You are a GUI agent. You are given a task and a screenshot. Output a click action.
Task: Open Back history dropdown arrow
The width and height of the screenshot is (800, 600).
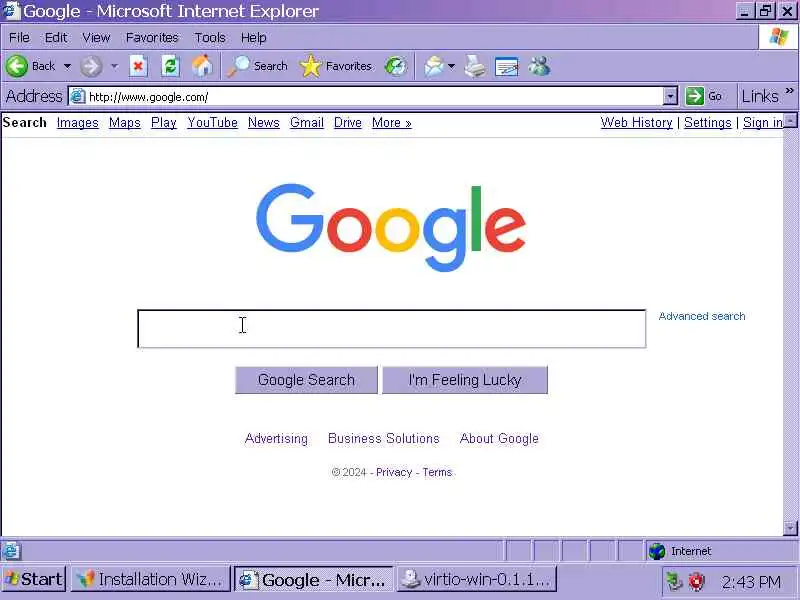(67, 66)
